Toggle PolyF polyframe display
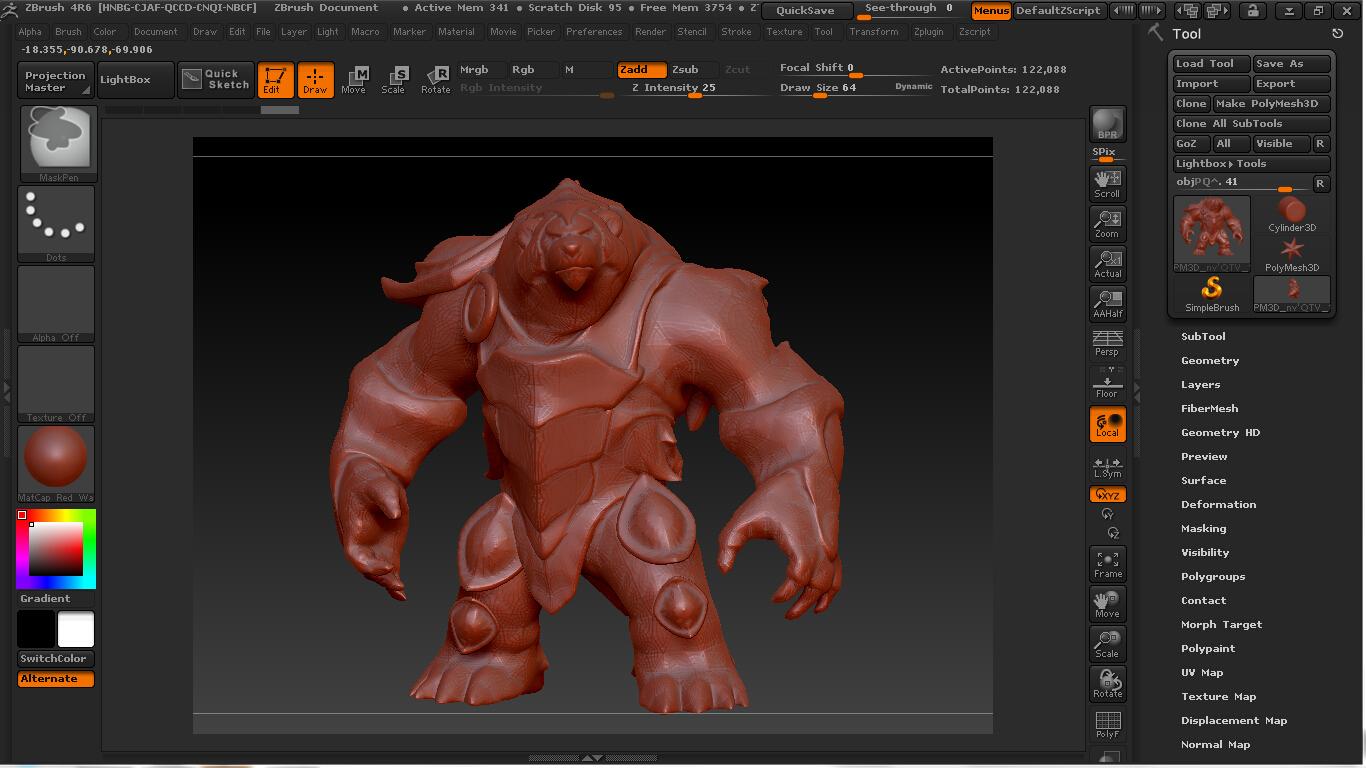1366x768 pixels. click(1107, 724)
